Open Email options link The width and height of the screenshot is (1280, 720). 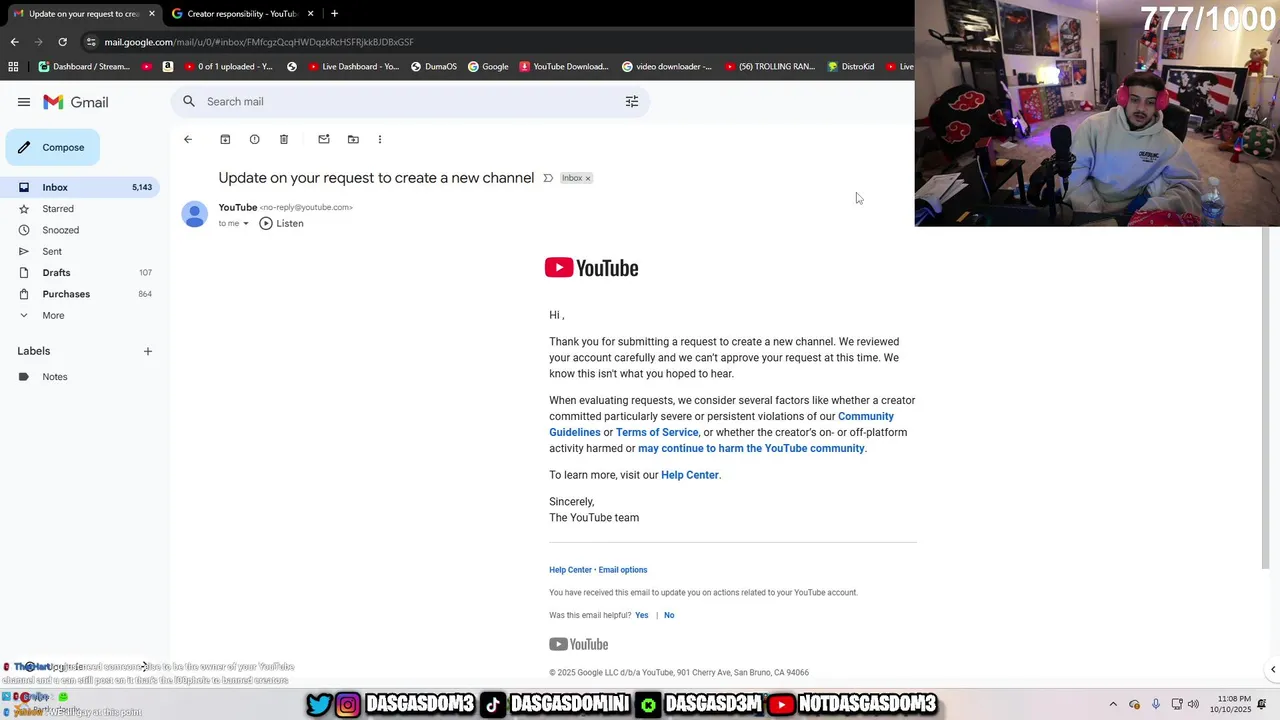click(x=623, y=570)
